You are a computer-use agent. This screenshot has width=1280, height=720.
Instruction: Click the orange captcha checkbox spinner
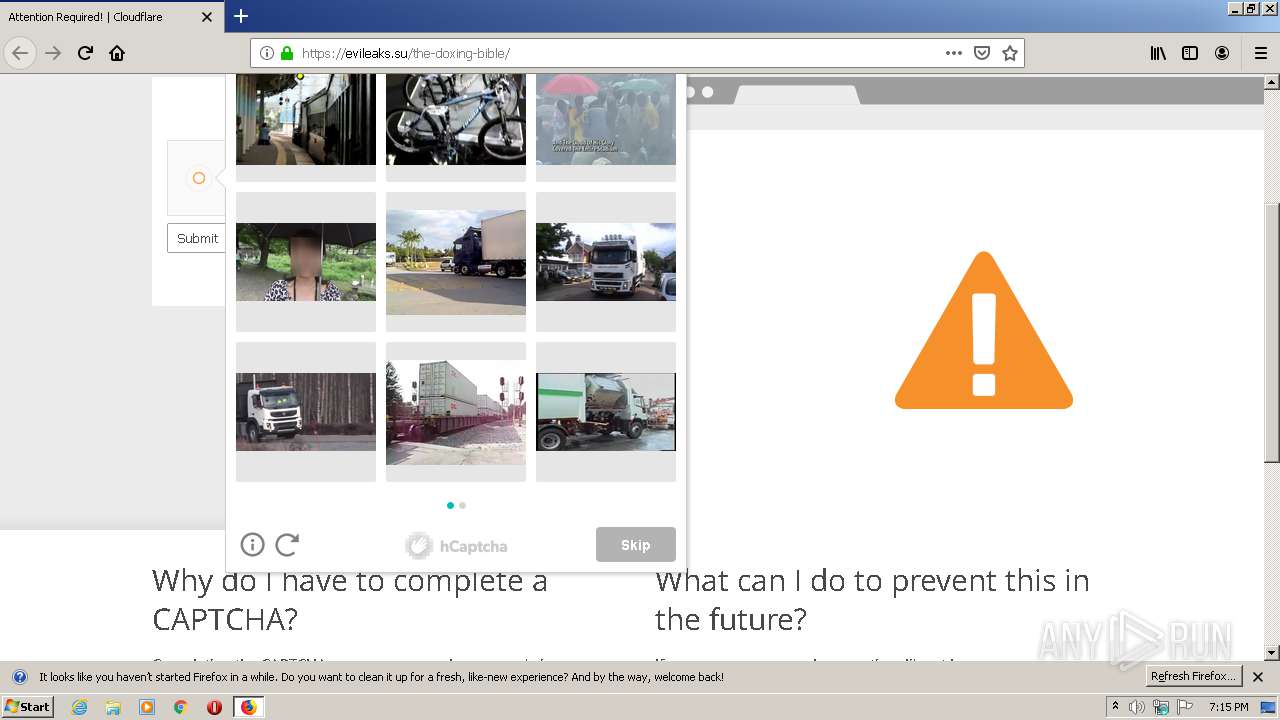[x=198, y=178]
